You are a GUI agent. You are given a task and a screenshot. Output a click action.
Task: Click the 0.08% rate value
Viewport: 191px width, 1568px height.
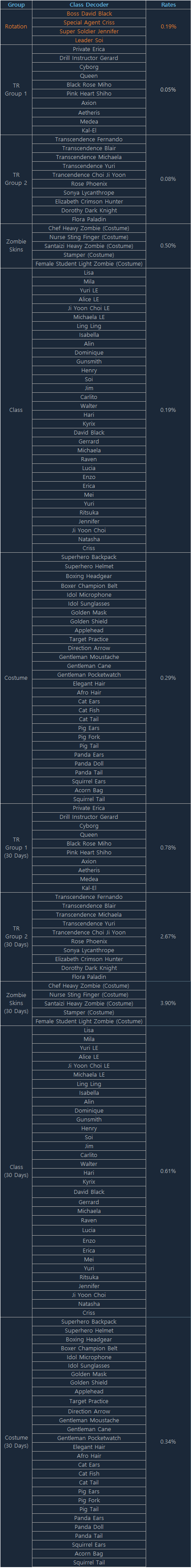[x=168, y=179]
